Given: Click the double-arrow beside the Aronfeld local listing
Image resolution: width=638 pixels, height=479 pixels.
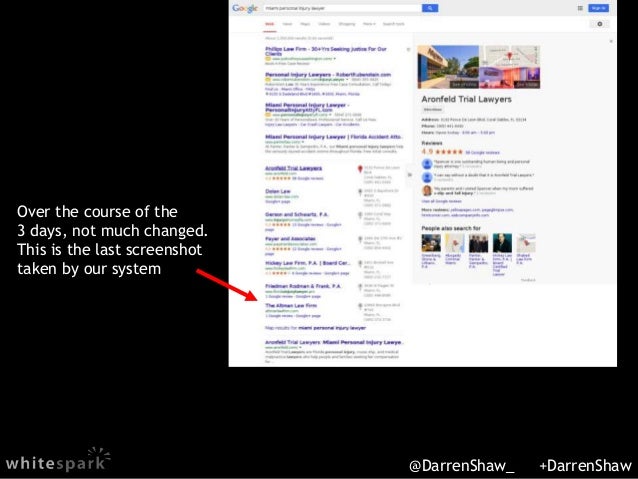Looking at the screenshot, I should pyautogui.click(x=409, y=175).
